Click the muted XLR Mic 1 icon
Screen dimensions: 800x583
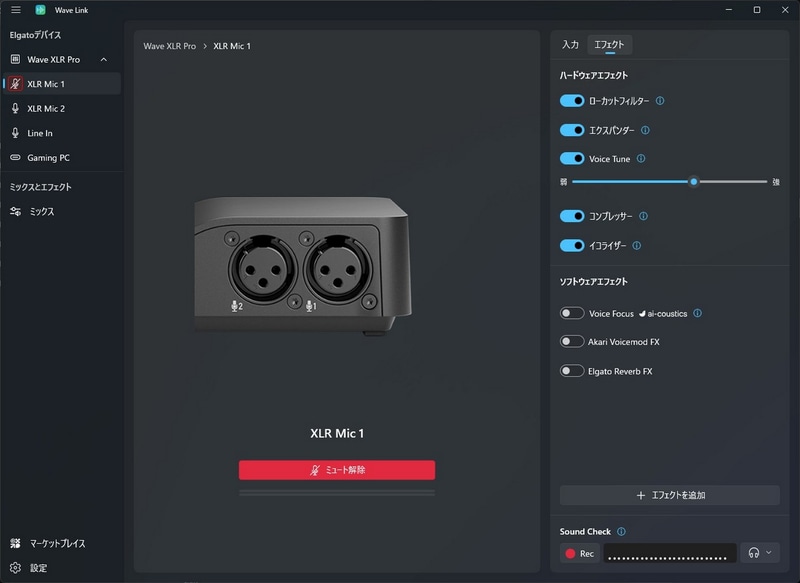16,84
